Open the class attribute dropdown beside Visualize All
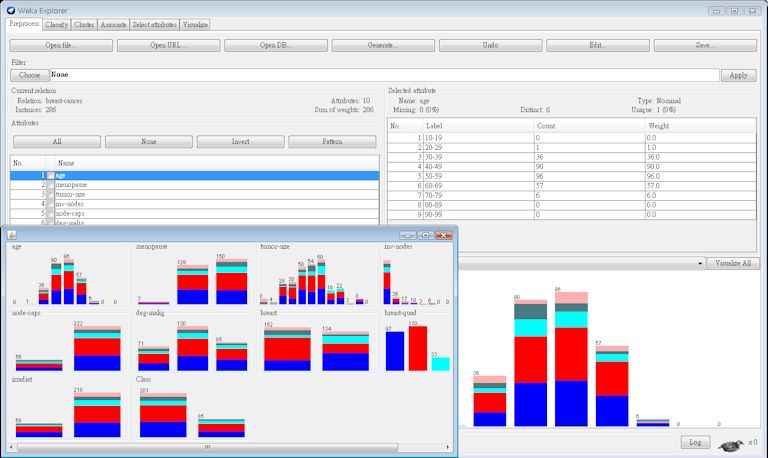 700,264
